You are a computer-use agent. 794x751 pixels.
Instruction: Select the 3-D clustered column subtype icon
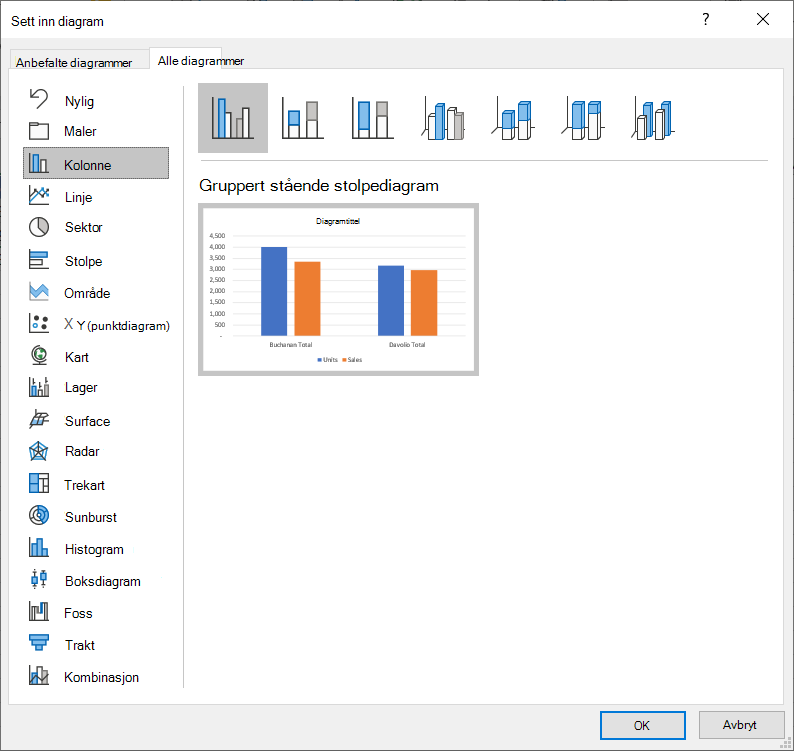(x=443, y=118)
